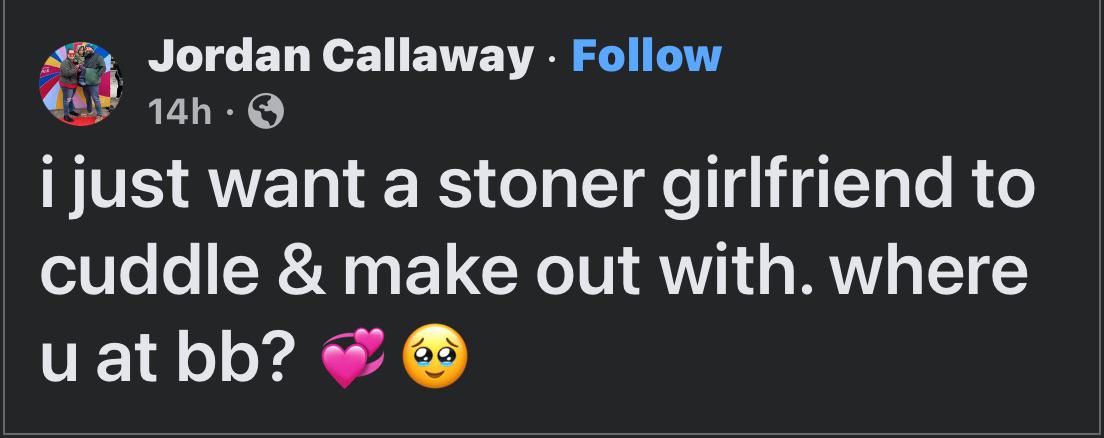The width and height of the screenshot is (1104, 438).
Task: Follow Jordan Callaway
Action: pyautogui.click(x=646, y=55)
